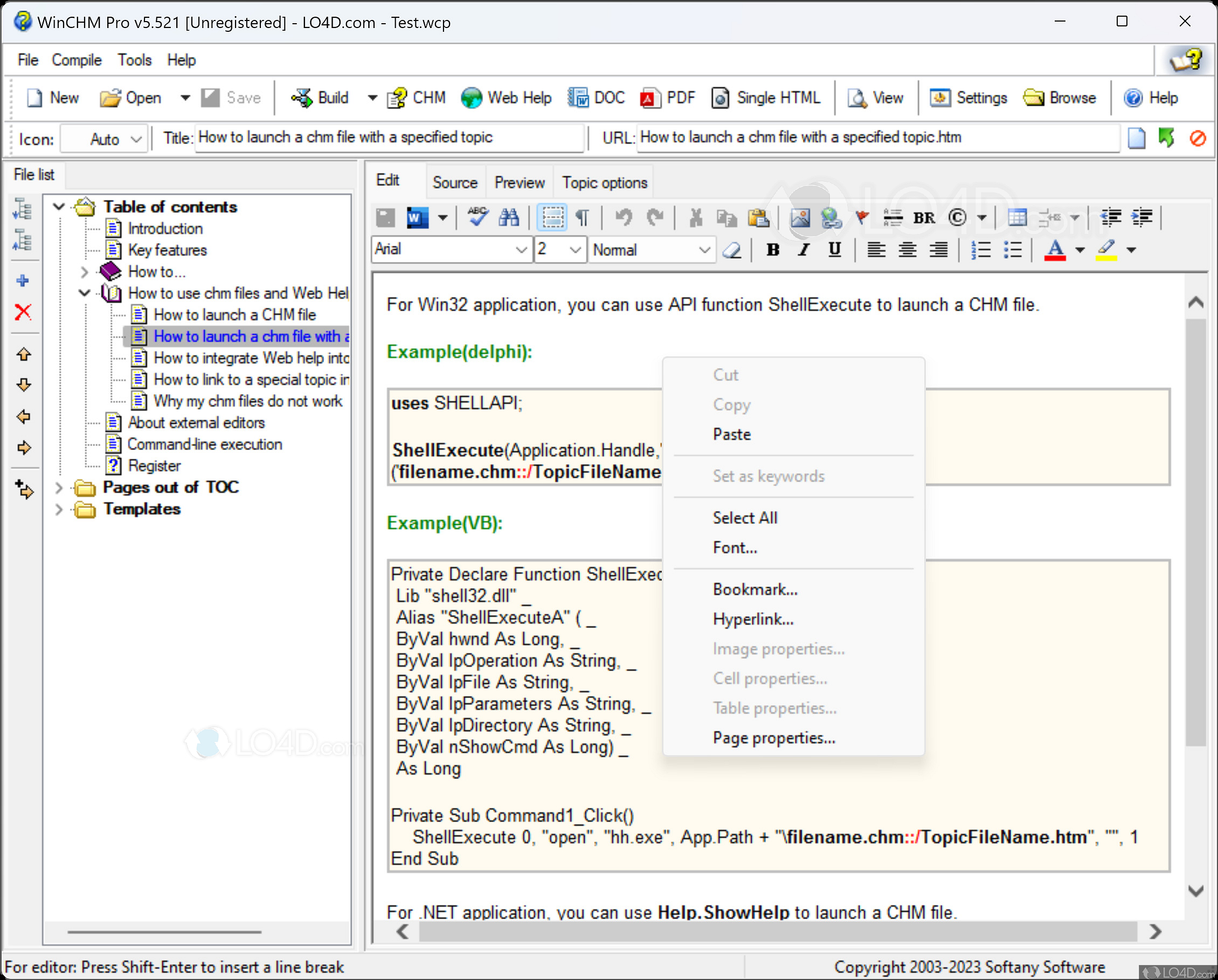Open Find with the binoculars icon
The width and height of the screenshot is (1218, 980).
coord(508,217)
